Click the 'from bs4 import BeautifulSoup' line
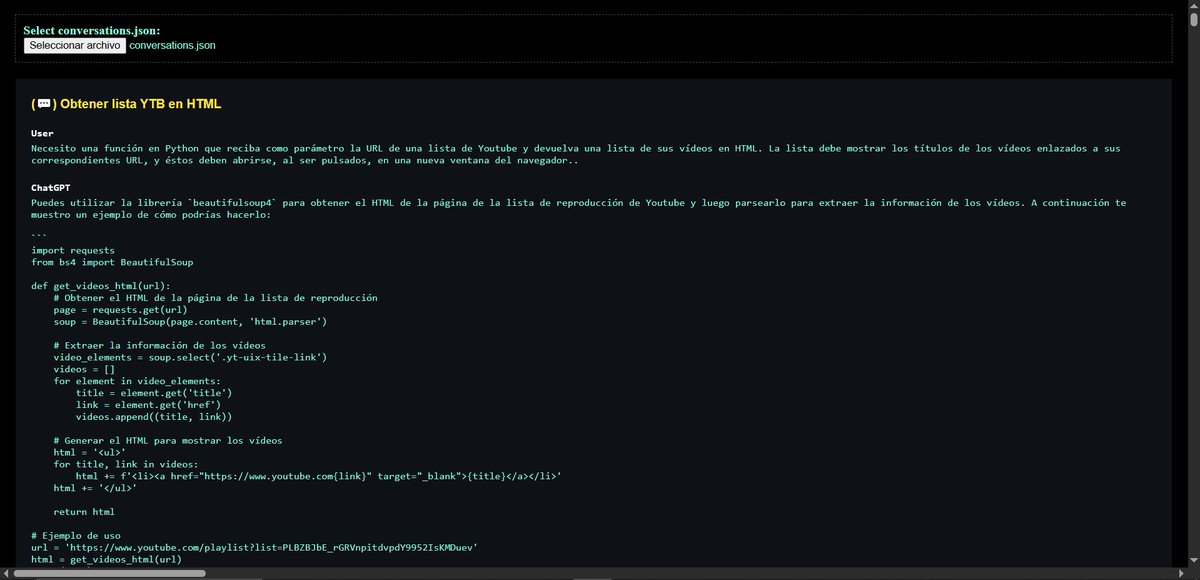 (112, 262)
